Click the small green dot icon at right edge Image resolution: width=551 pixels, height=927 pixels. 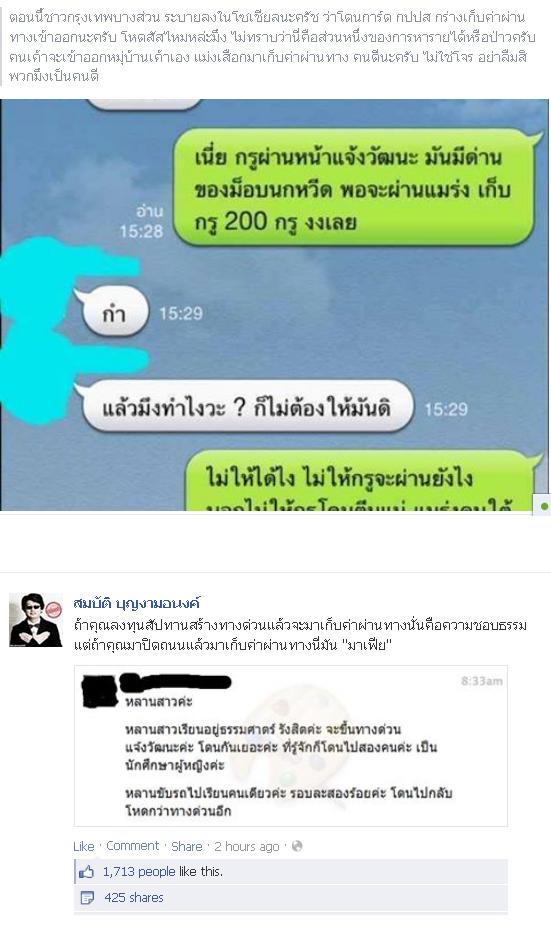click(544, 506)
